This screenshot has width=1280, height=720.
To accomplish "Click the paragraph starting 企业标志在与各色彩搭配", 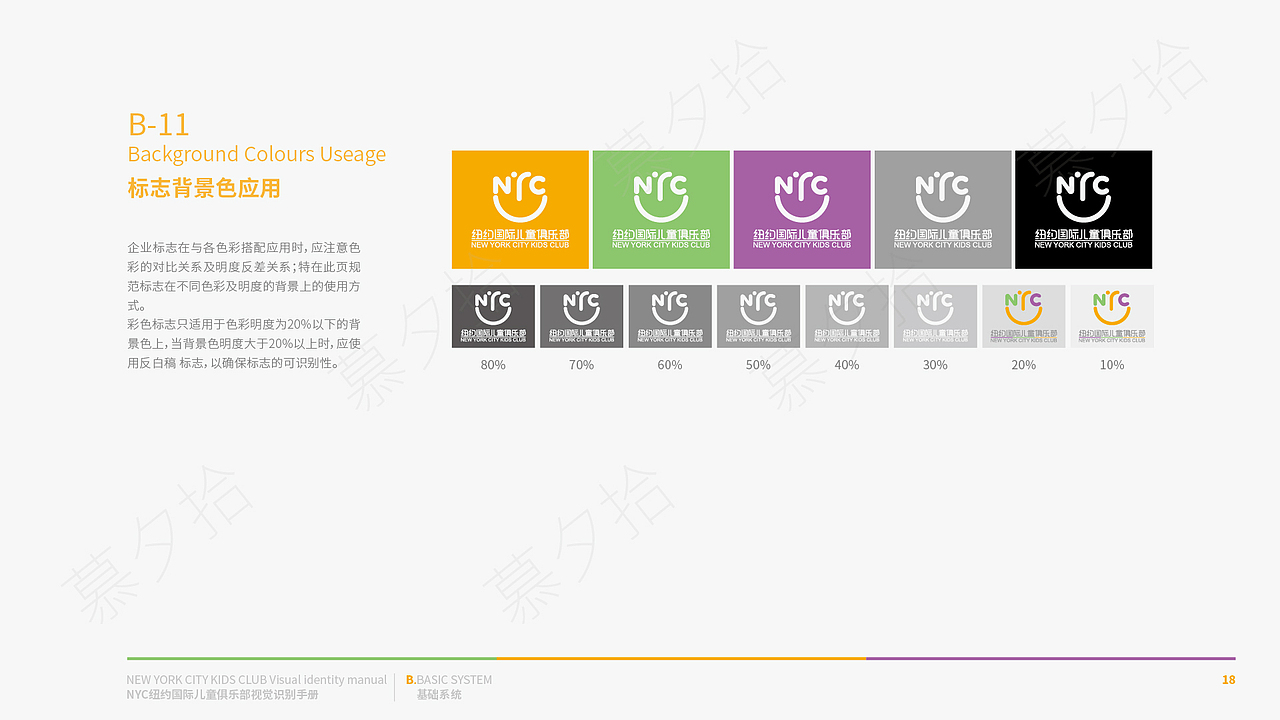I will click(x=244, y=276).
